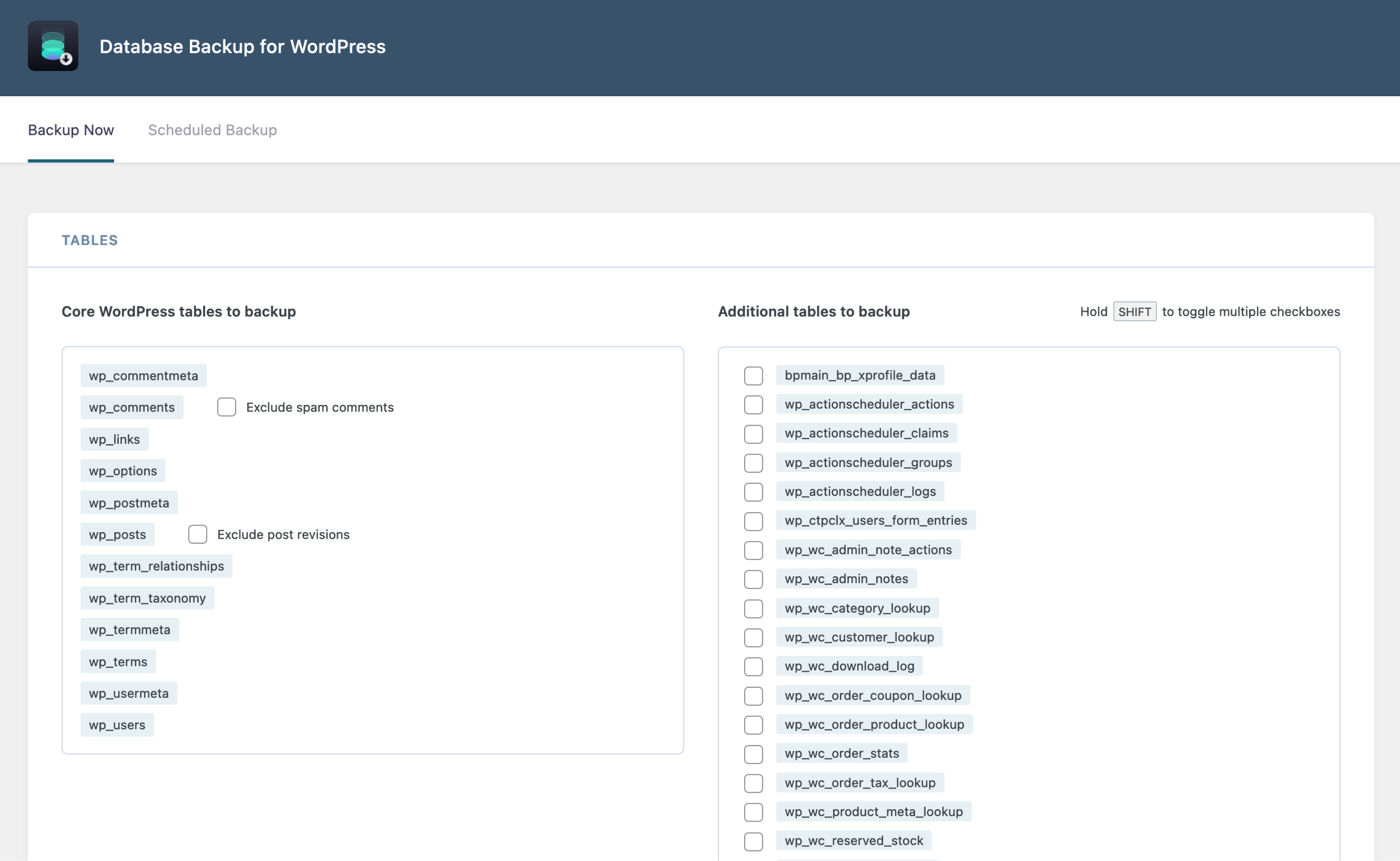1400x861 pixels.
Task: Select the Backup Now tab
Action: (x=71, y=130)
